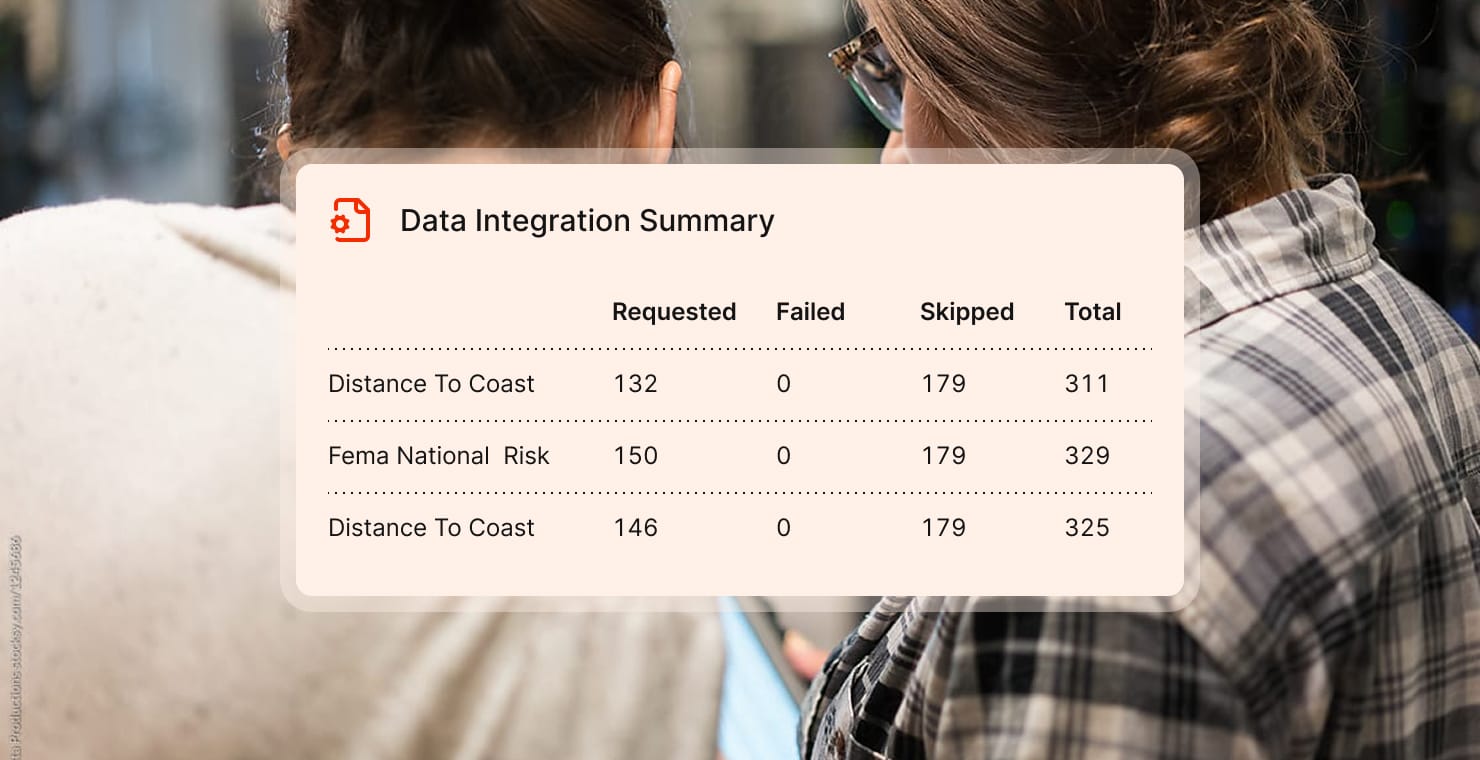Select Distance To Coast label with 325 total
This screenshot has width=1480, height=760.
tap(431, 528)
